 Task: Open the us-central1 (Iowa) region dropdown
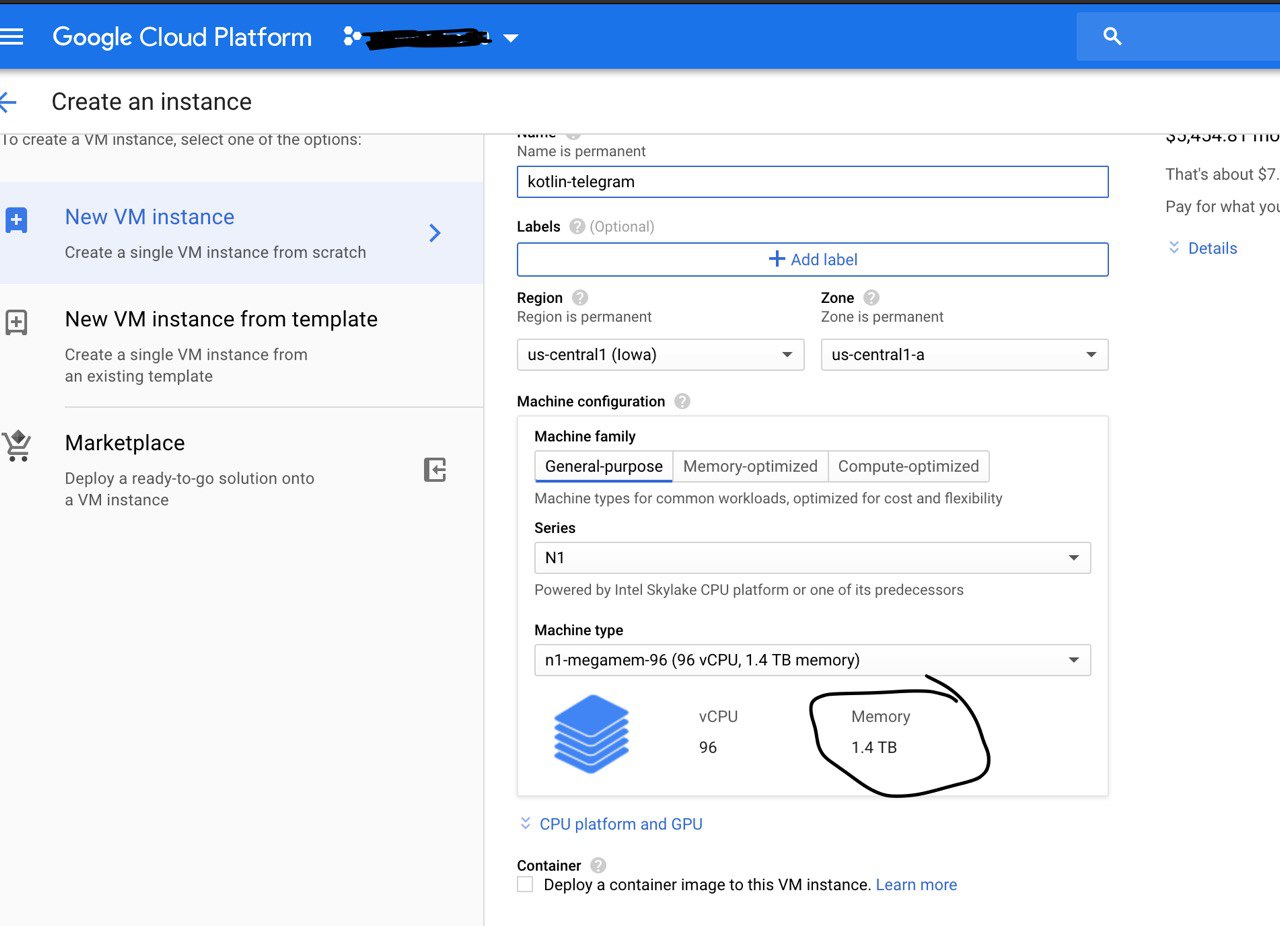660,355
